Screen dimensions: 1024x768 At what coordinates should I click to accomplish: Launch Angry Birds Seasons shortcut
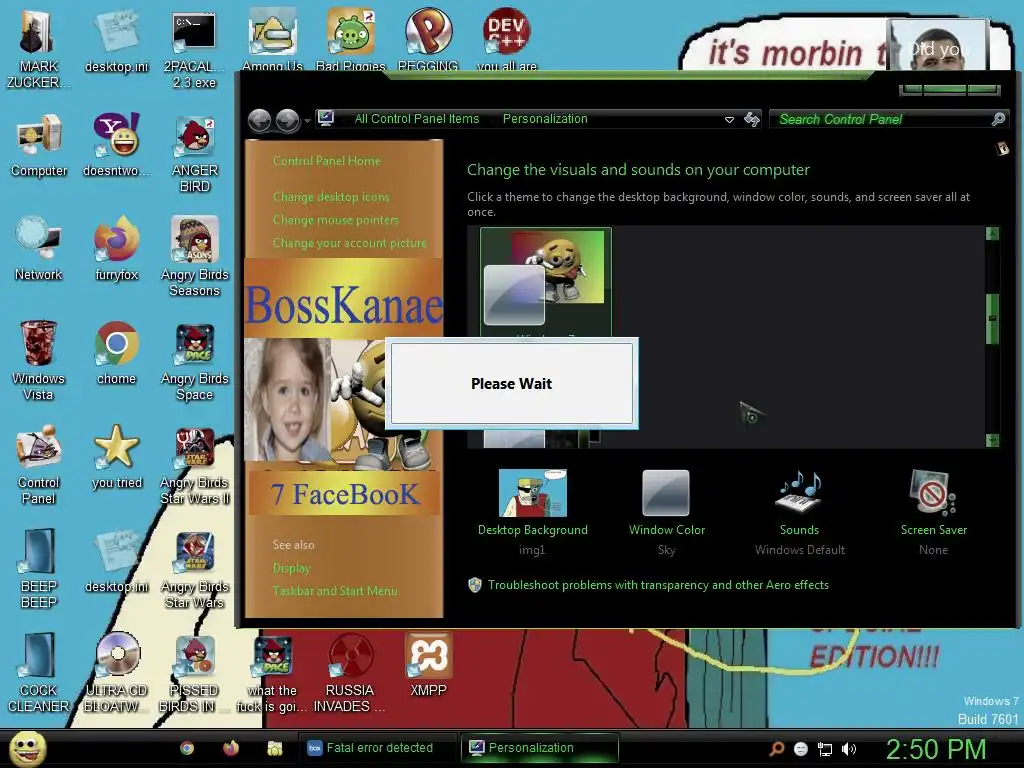195,257
